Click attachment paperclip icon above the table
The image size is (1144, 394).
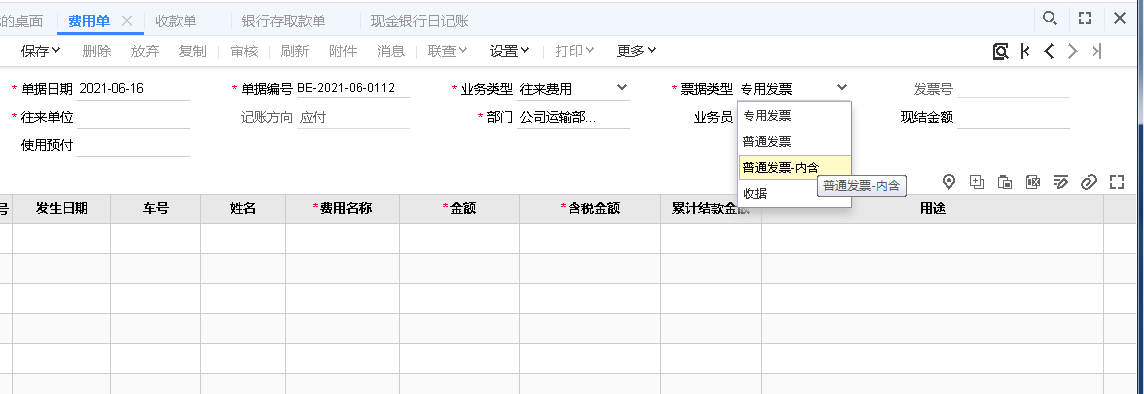point(1089,182)
